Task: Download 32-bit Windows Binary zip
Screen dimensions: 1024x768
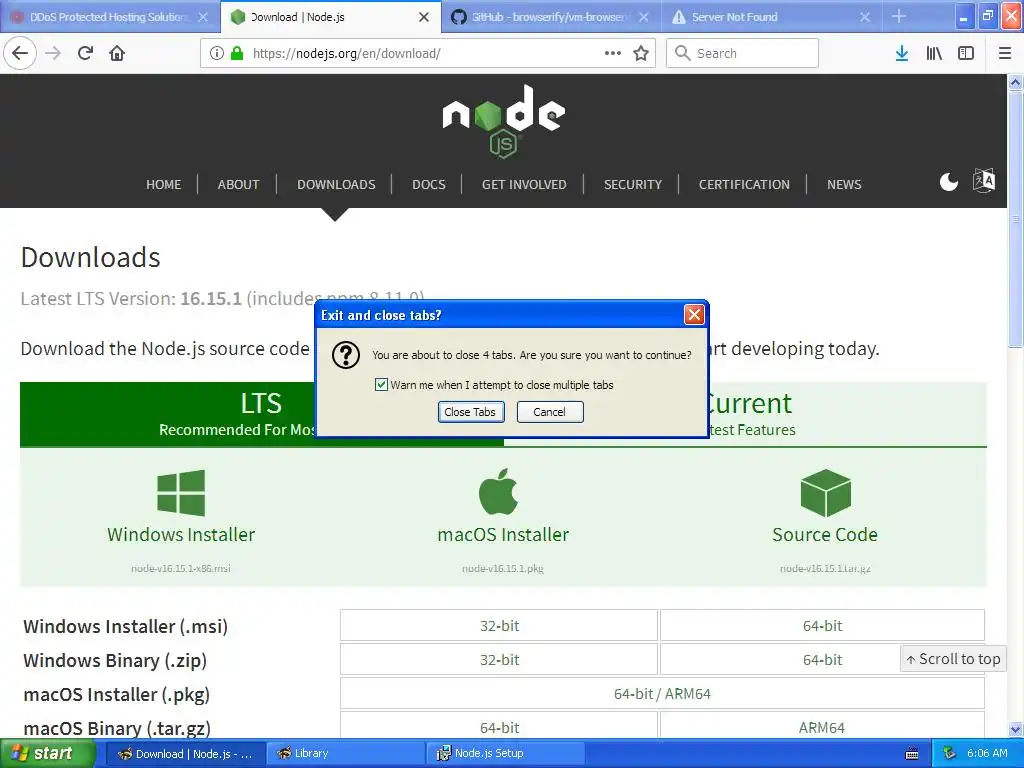Action: click(499, 660)
